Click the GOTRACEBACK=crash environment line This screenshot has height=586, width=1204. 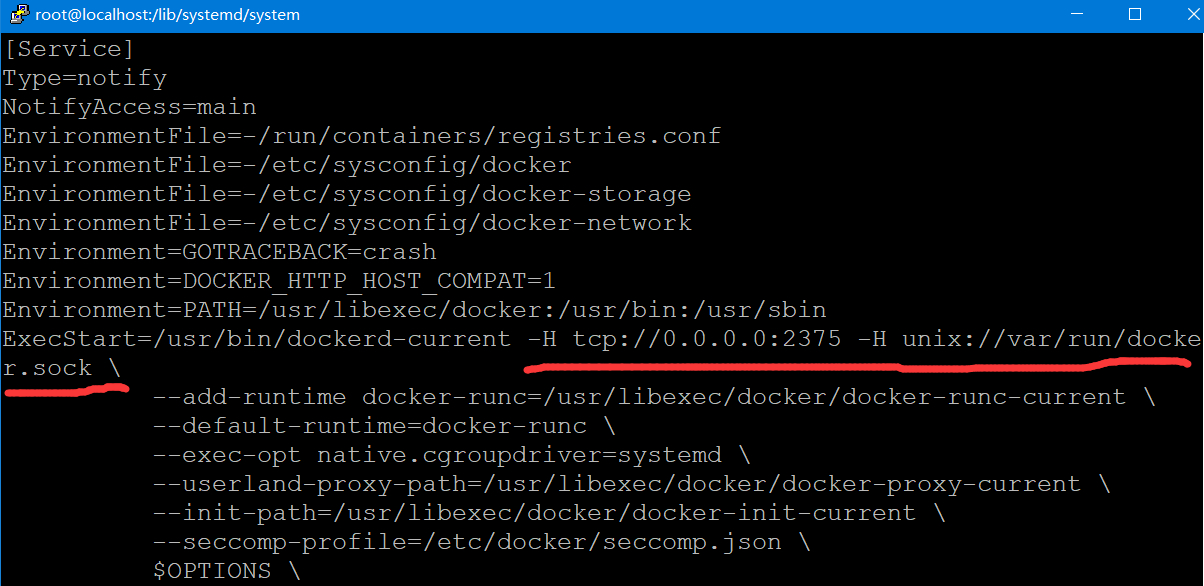[x=219, y=252]
